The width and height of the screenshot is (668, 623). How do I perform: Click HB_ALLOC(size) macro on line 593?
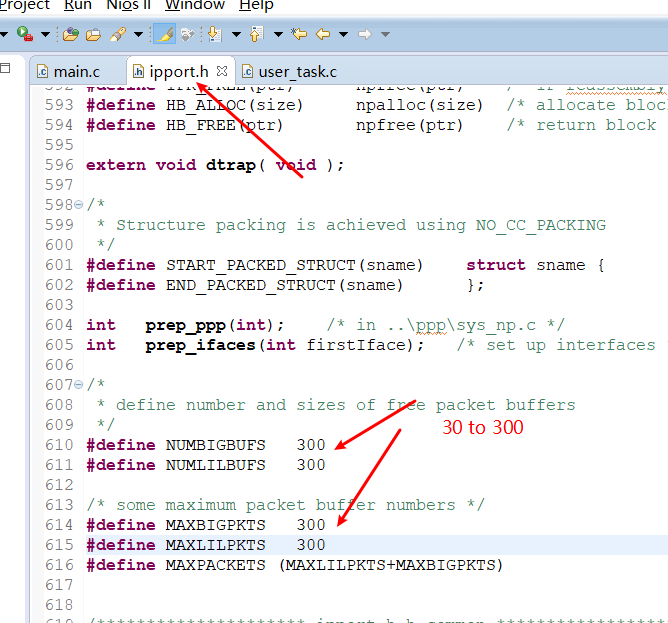pyautogui.click(x=234, y=105)
